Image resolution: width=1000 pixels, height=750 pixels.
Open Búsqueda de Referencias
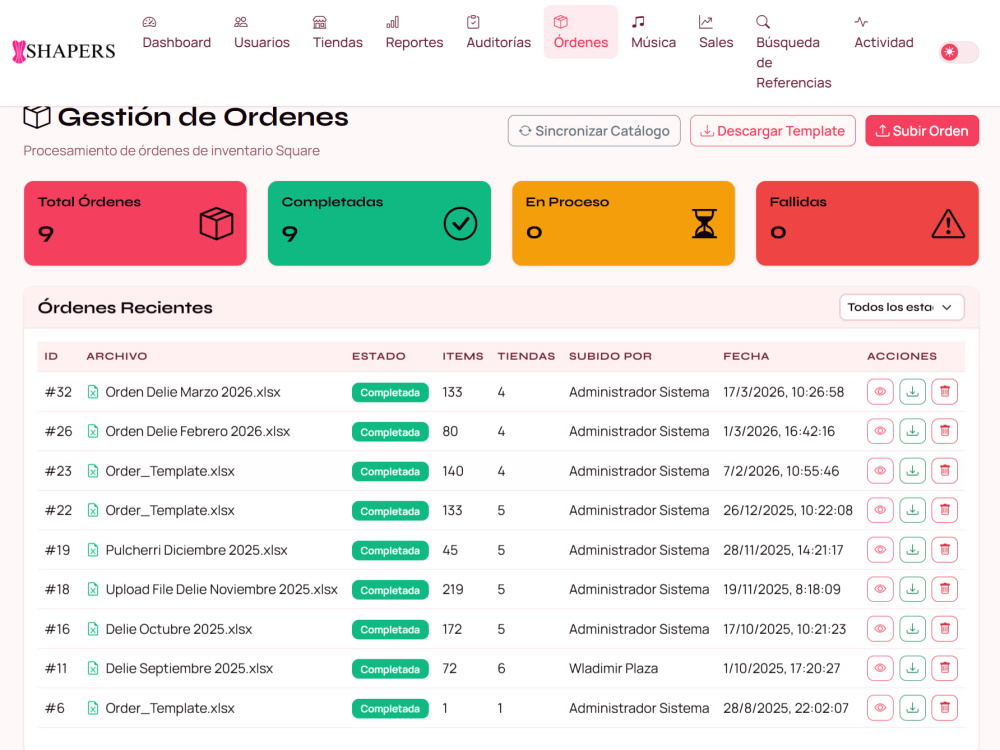pyautogui.click(x=793, y=52)
